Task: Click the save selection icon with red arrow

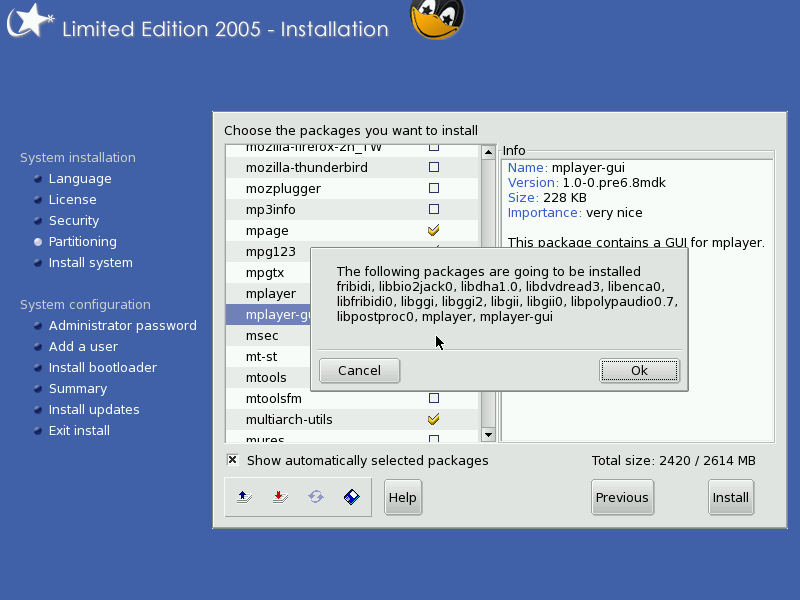Action: [280, 496]
